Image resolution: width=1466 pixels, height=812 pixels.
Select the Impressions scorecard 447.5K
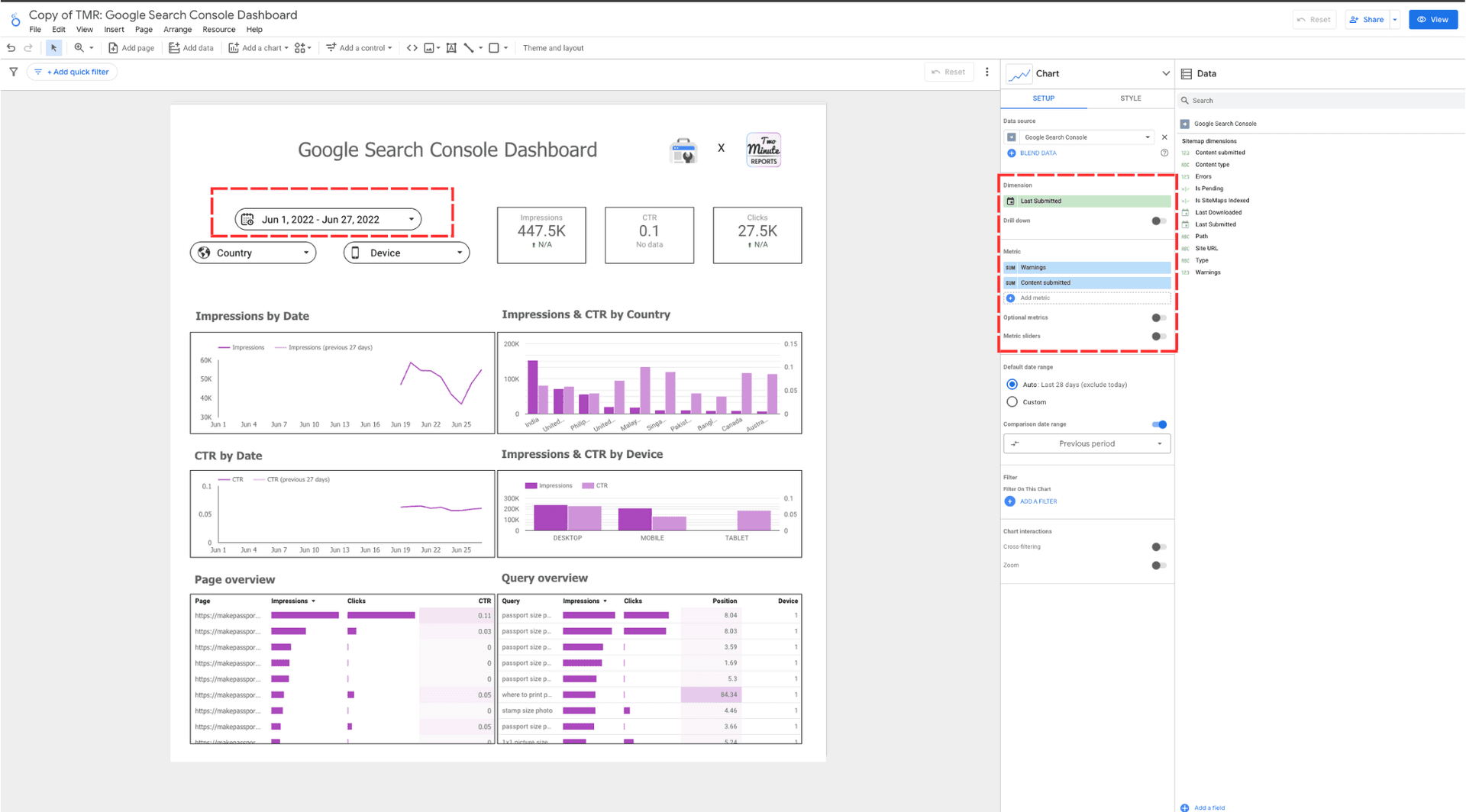[x=541, y=235]
